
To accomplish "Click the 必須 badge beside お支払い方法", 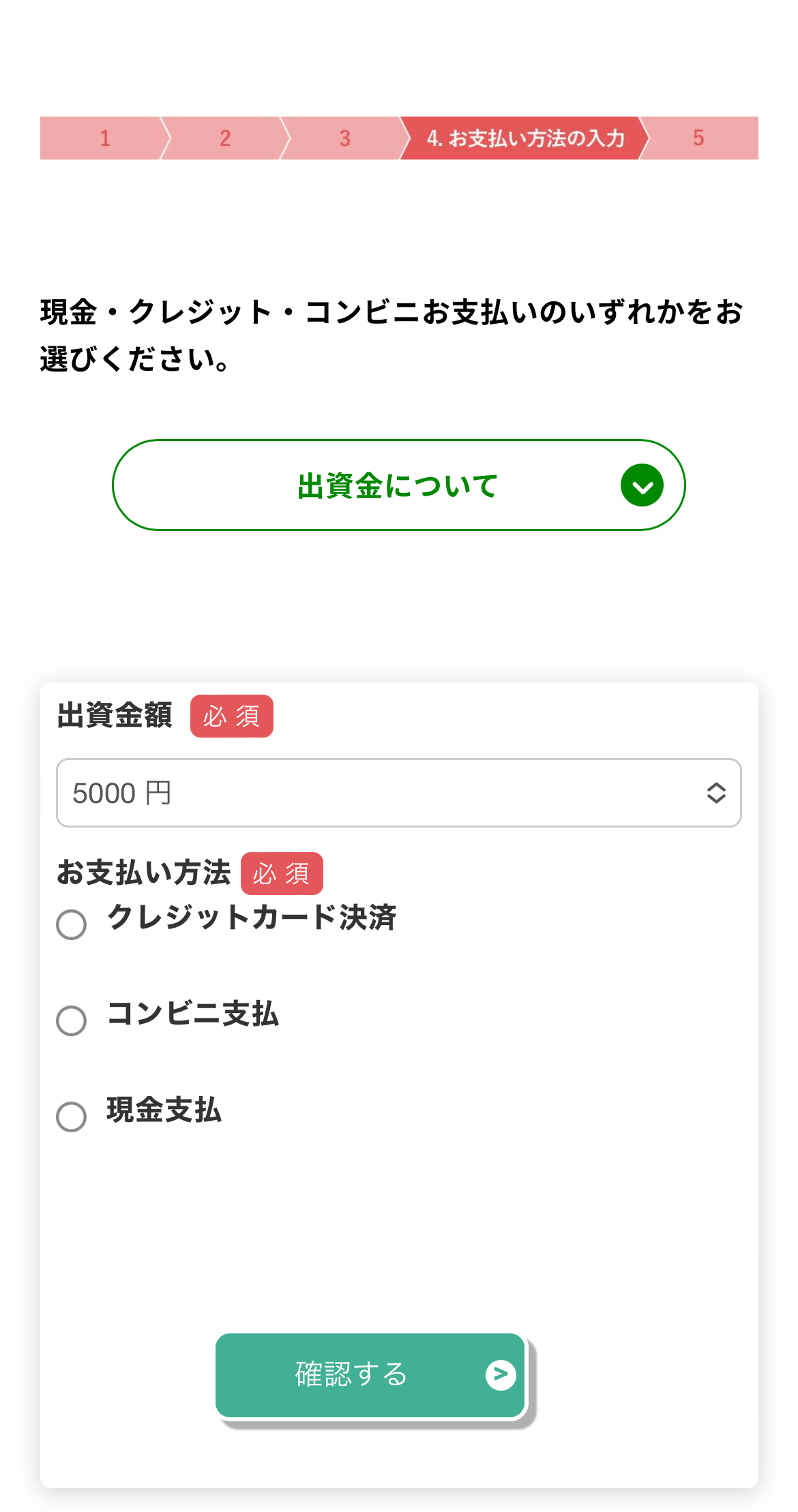I will pyautogui.click(x=282, y=873).
